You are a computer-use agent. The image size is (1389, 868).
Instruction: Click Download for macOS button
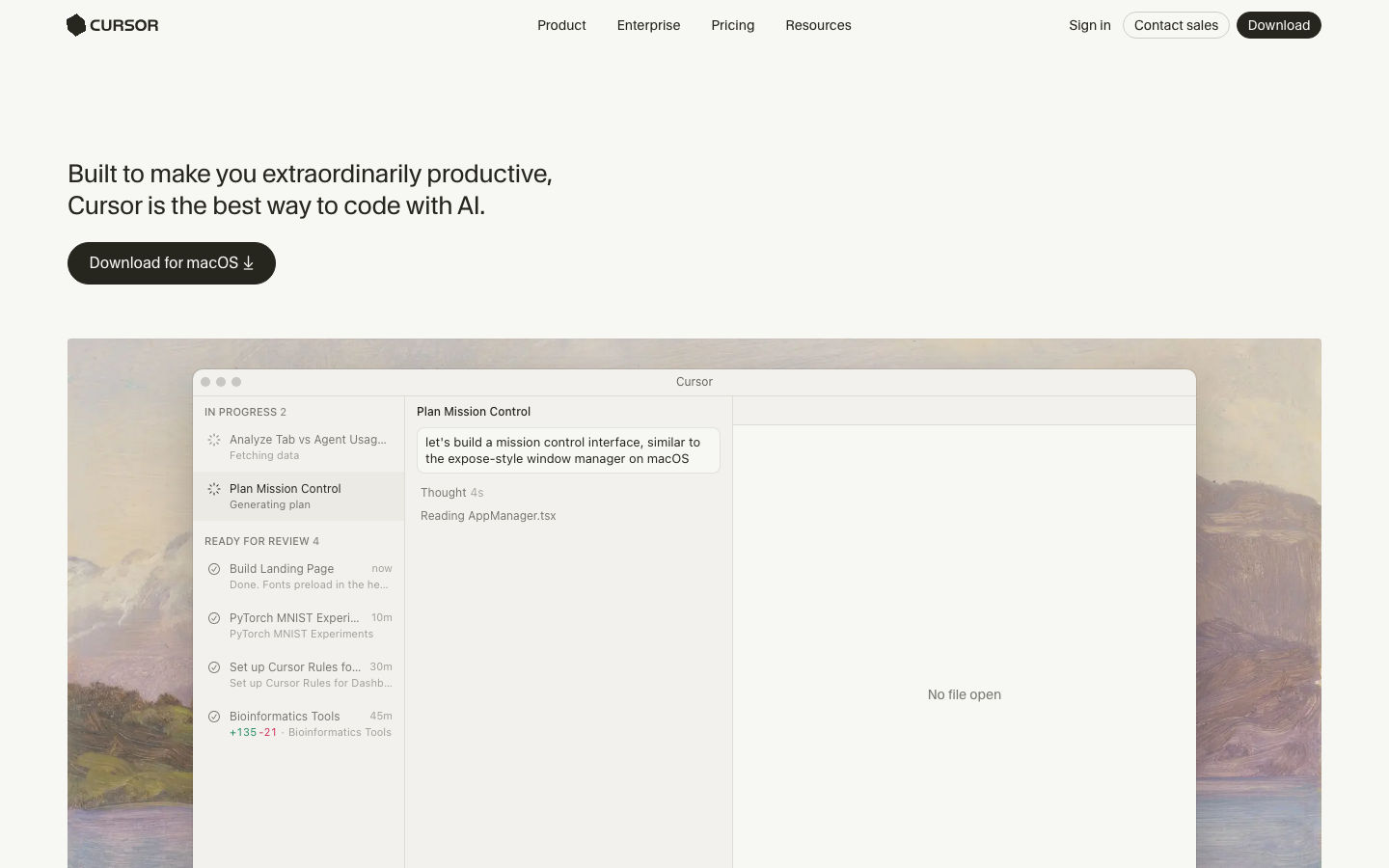(172, 263)
